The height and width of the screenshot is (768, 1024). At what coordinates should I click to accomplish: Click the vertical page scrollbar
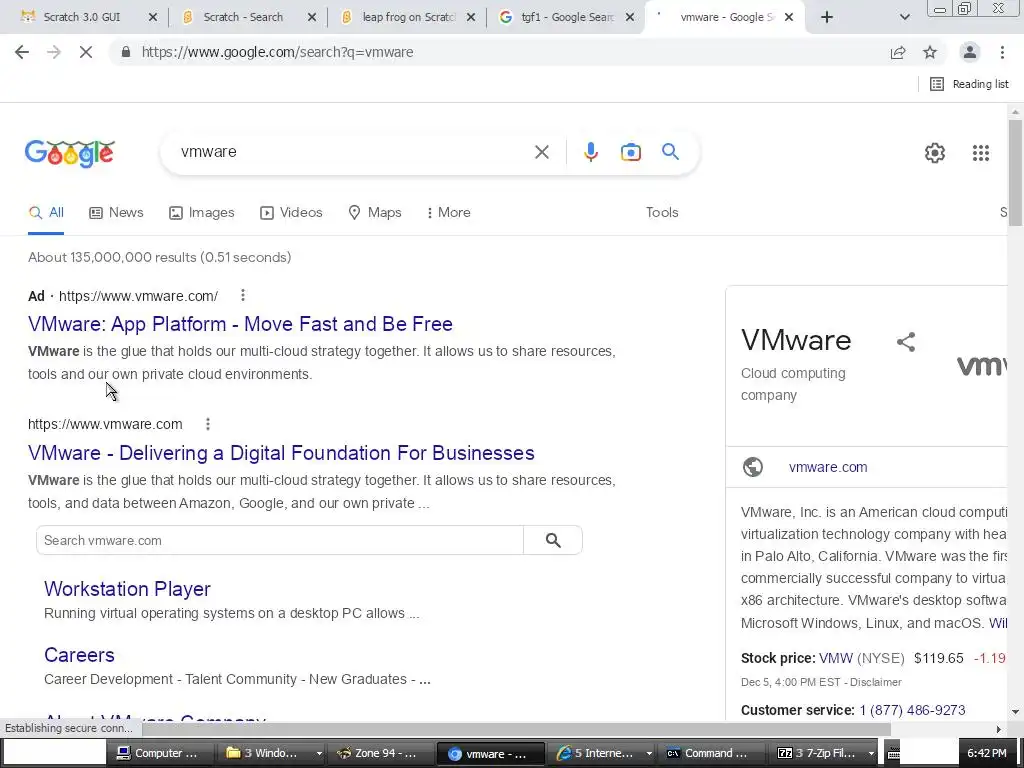tap(1014, 173)
